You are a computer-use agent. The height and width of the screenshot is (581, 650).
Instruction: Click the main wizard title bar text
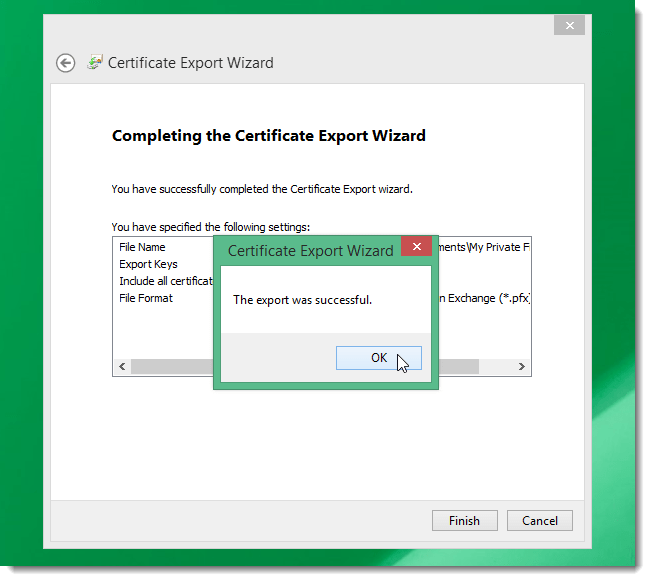[x=191, y=63]
